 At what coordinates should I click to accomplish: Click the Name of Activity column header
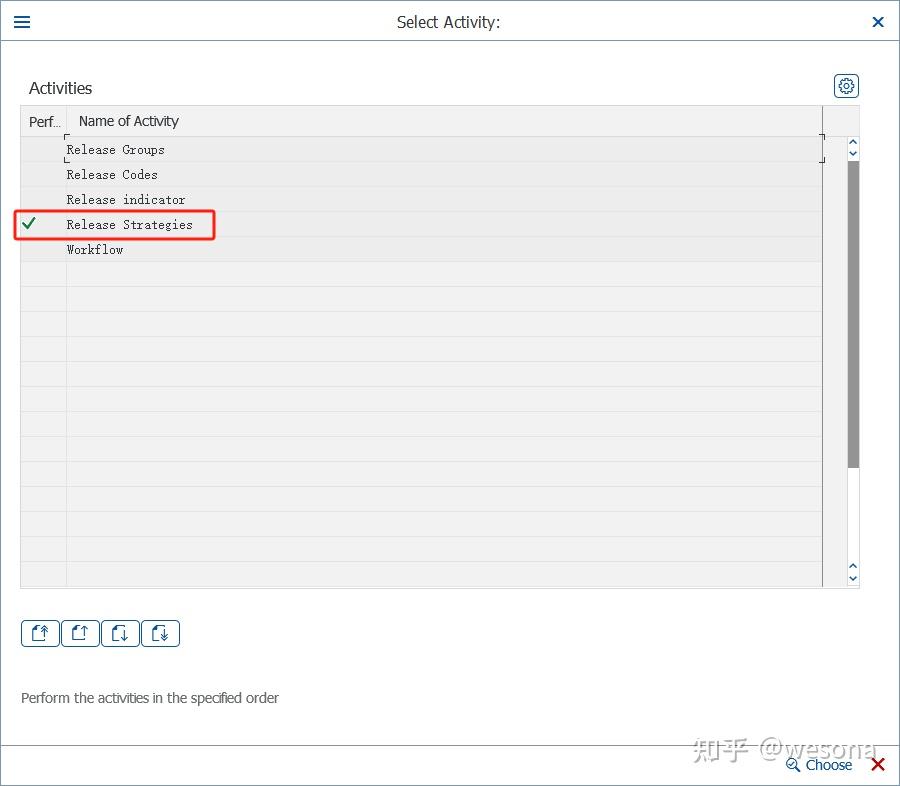128,121
